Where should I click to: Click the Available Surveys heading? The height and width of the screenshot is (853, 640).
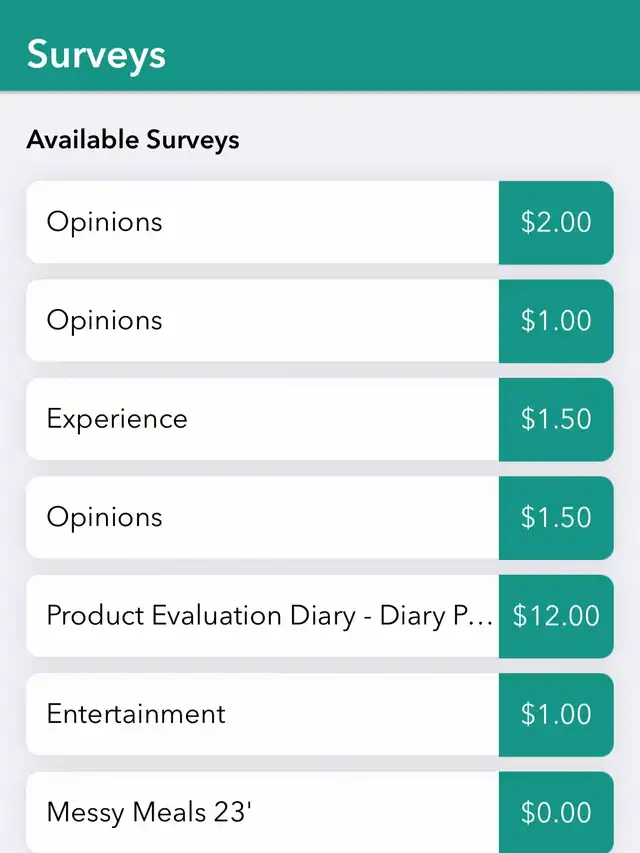[x=133, y=139]
